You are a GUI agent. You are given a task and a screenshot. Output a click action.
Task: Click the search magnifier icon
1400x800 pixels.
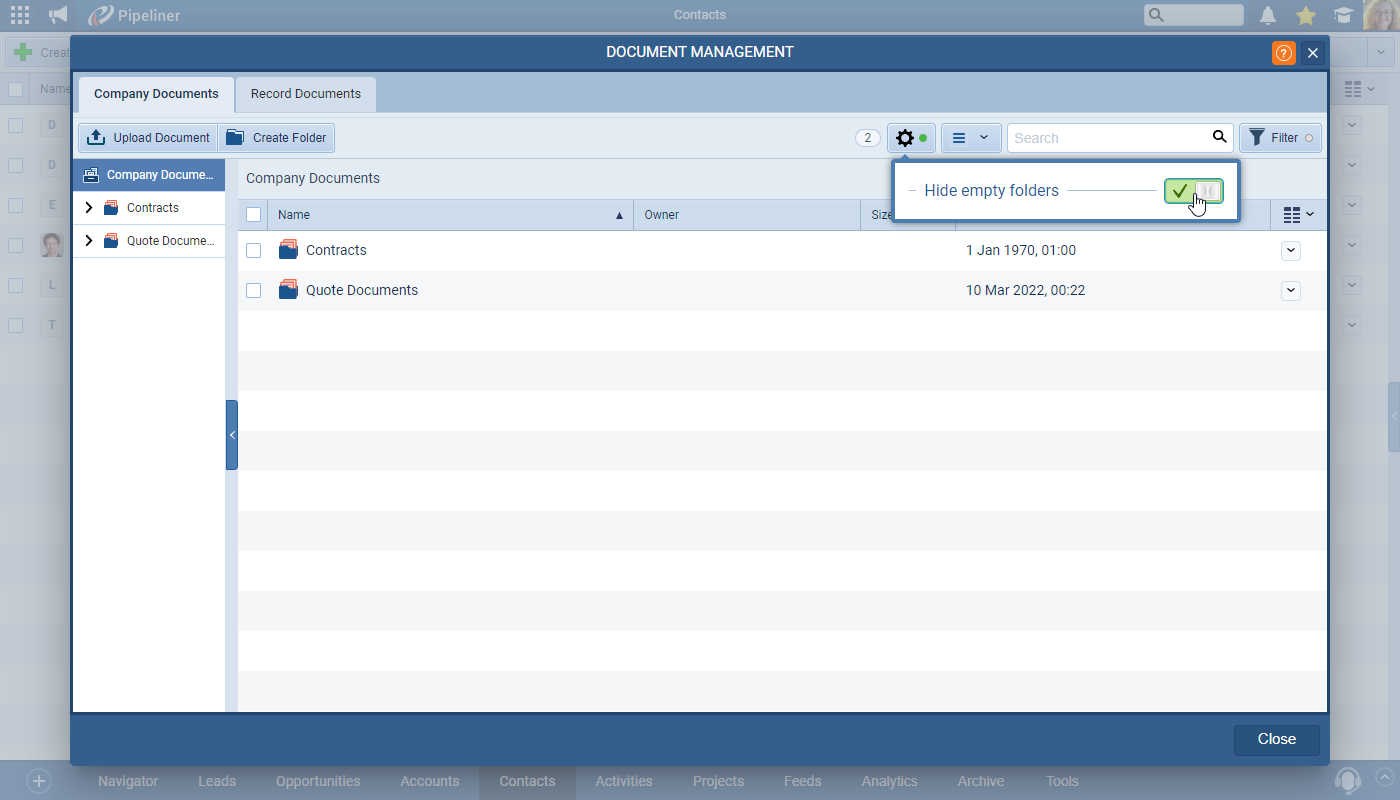click(1219, 137)
